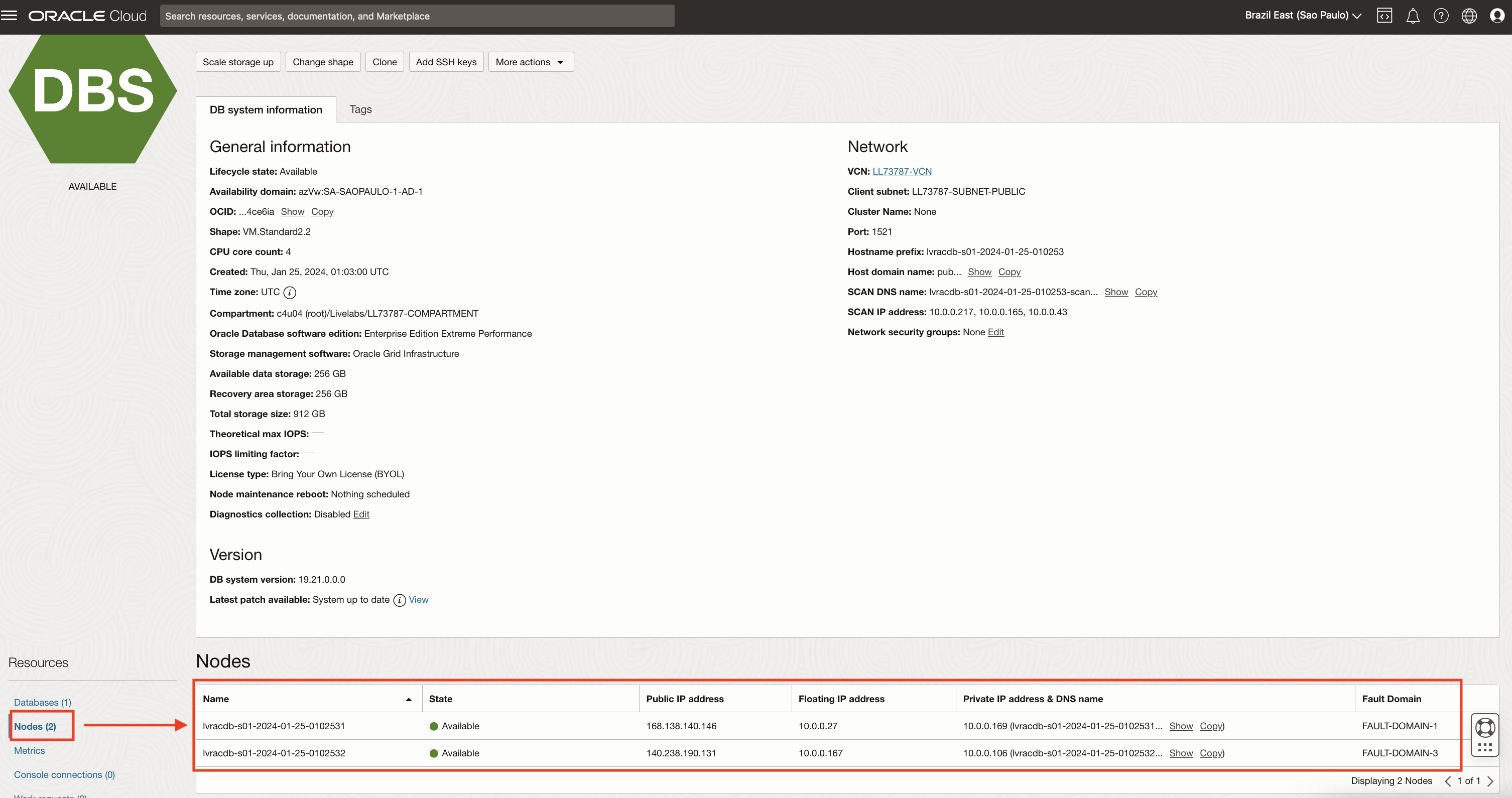Focus the search resources input field

pyautogui.click(x=417, y=16)
